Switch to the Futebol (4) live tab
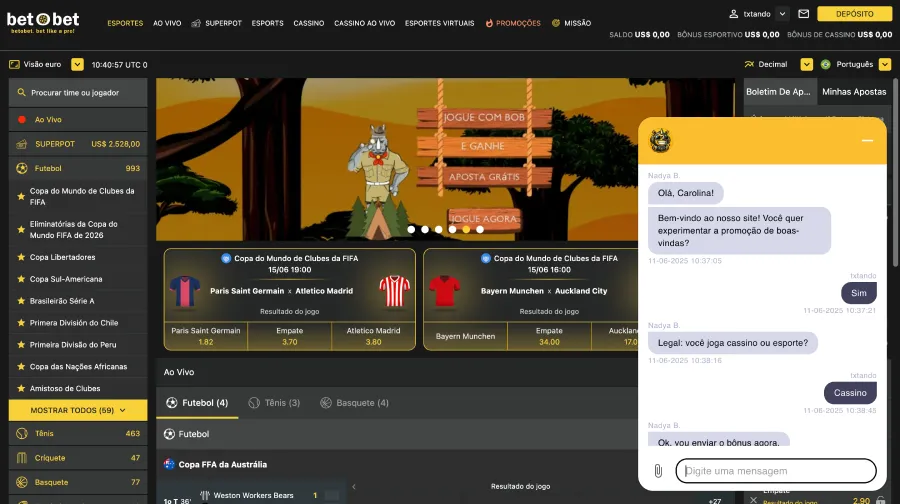Image resolution: width=900 pixels, height=504 pixels. [197, 403]
